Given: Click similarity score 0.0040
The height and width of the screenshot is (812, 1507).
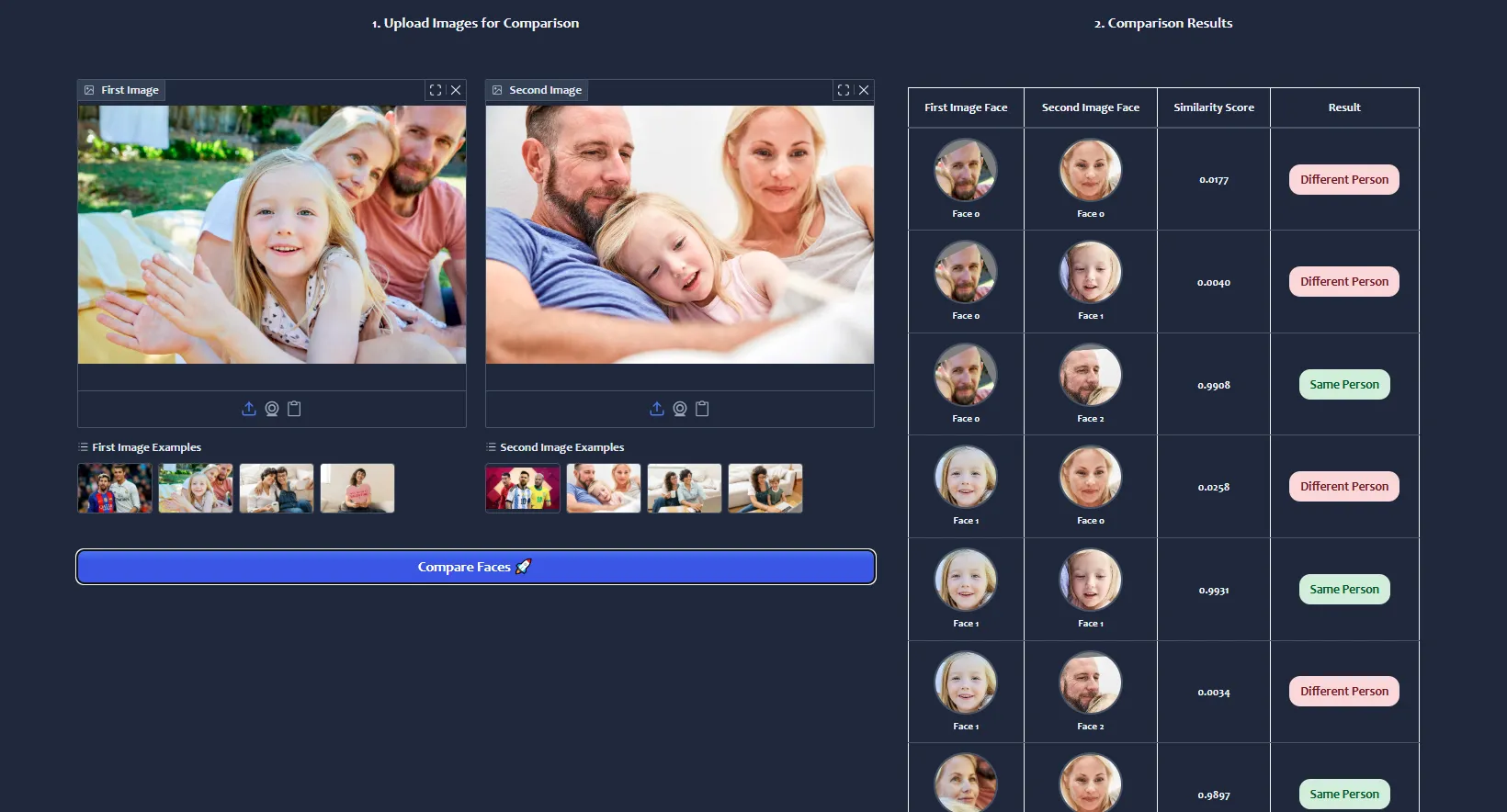Looking at the screenshot, I should (1214, 283).
